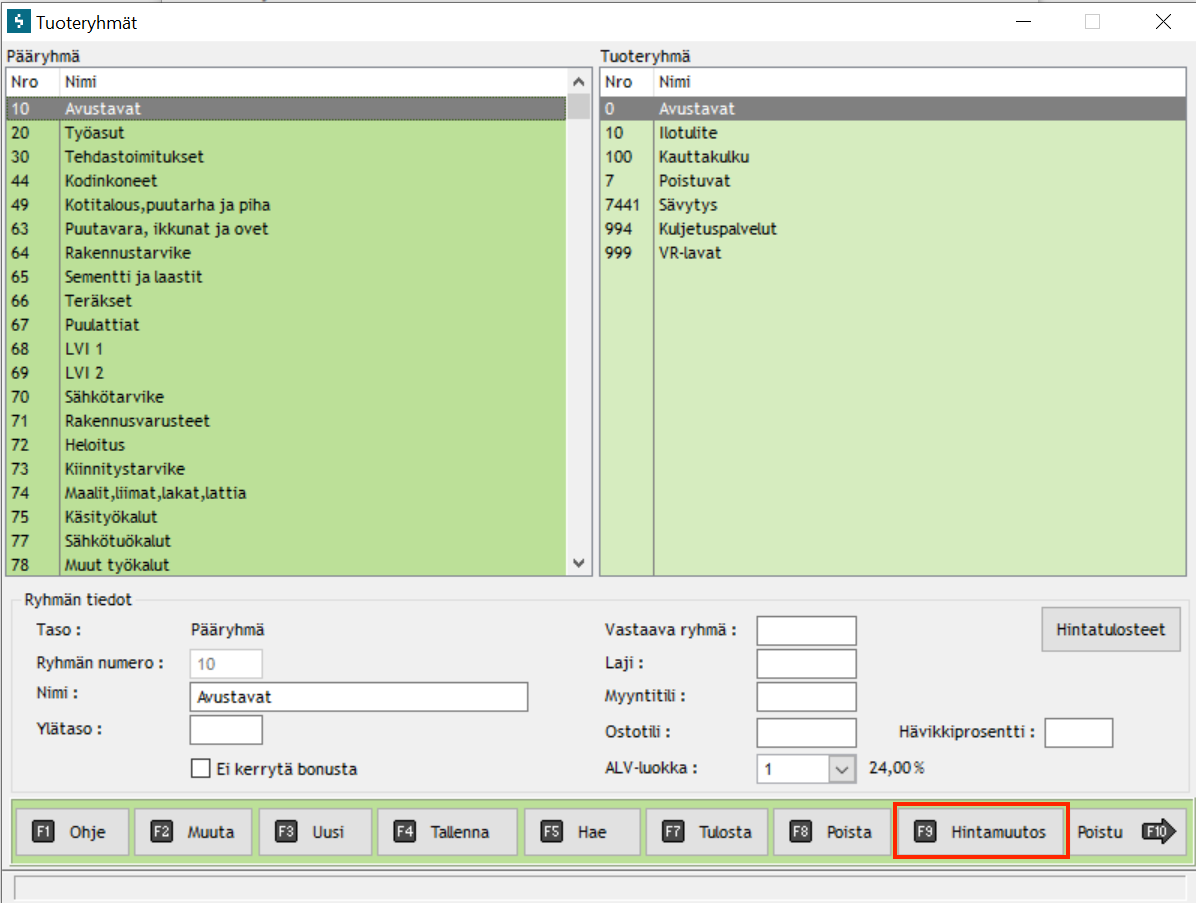Save with the F4 Tallenna button
1196x903 pixels.
pyautogui.click(x=446, y=832)
